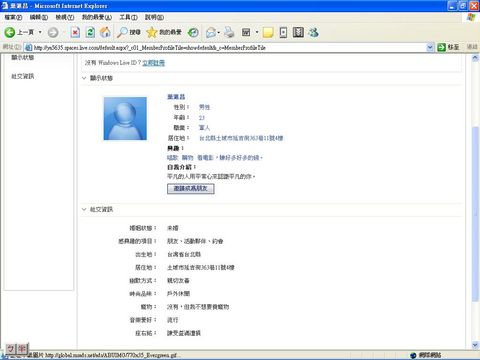This screenshot has height=360, width=480.
Task: Open the 我的最愛(A) menu
Action: (97, 17)
